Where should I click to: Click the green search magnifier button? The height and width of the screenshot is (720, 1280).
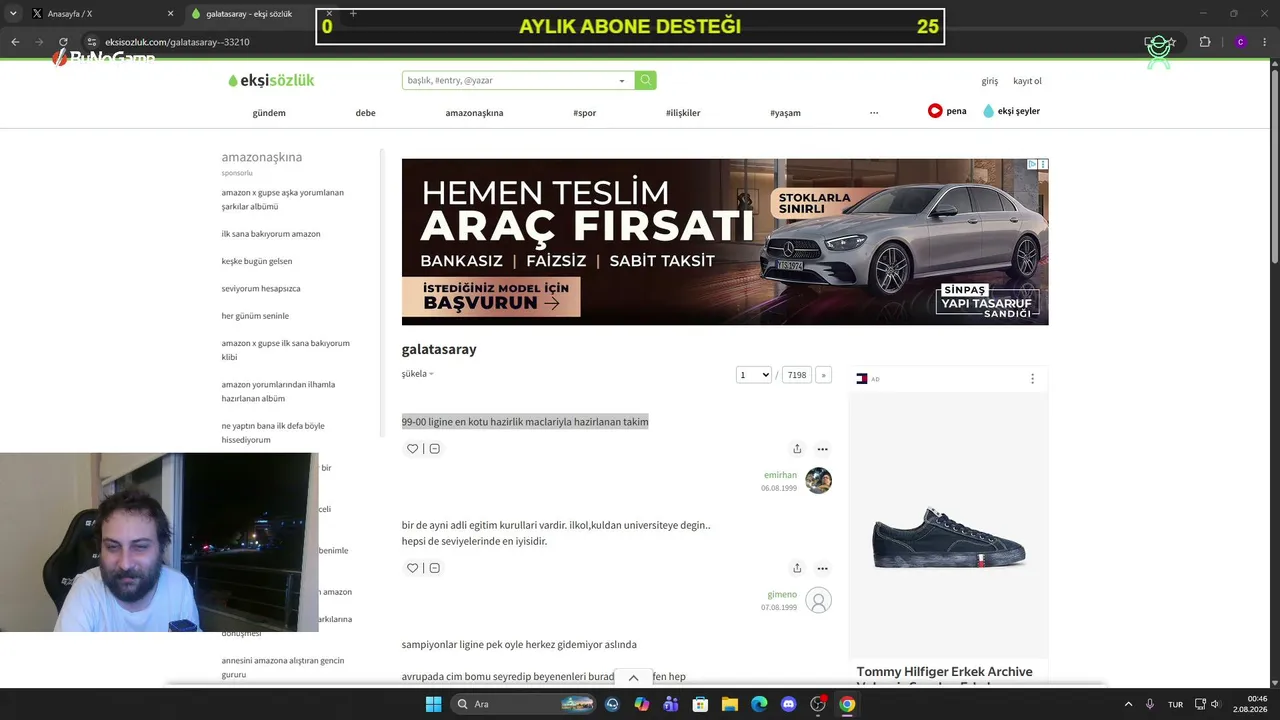click(646, 80)
